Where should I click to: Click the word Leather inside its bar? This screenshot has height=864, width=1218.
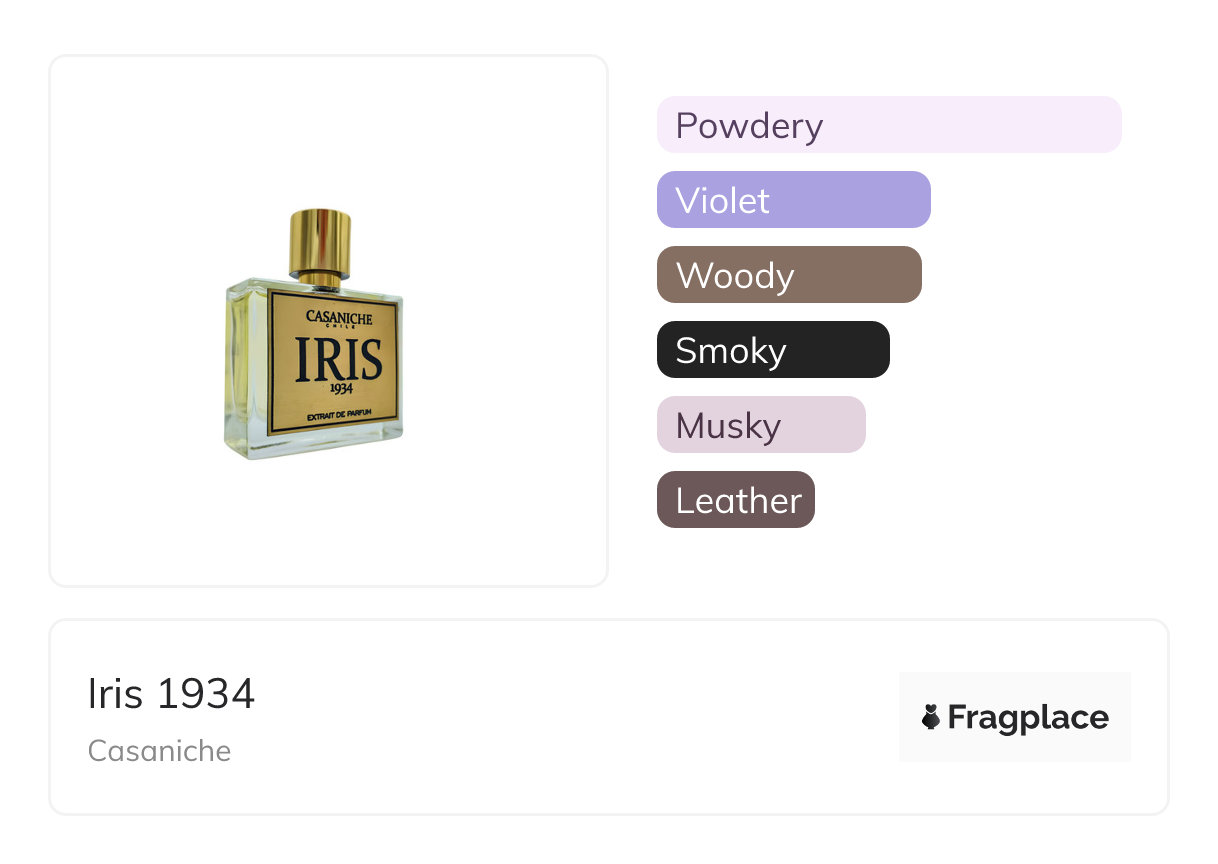click(738, 501)
